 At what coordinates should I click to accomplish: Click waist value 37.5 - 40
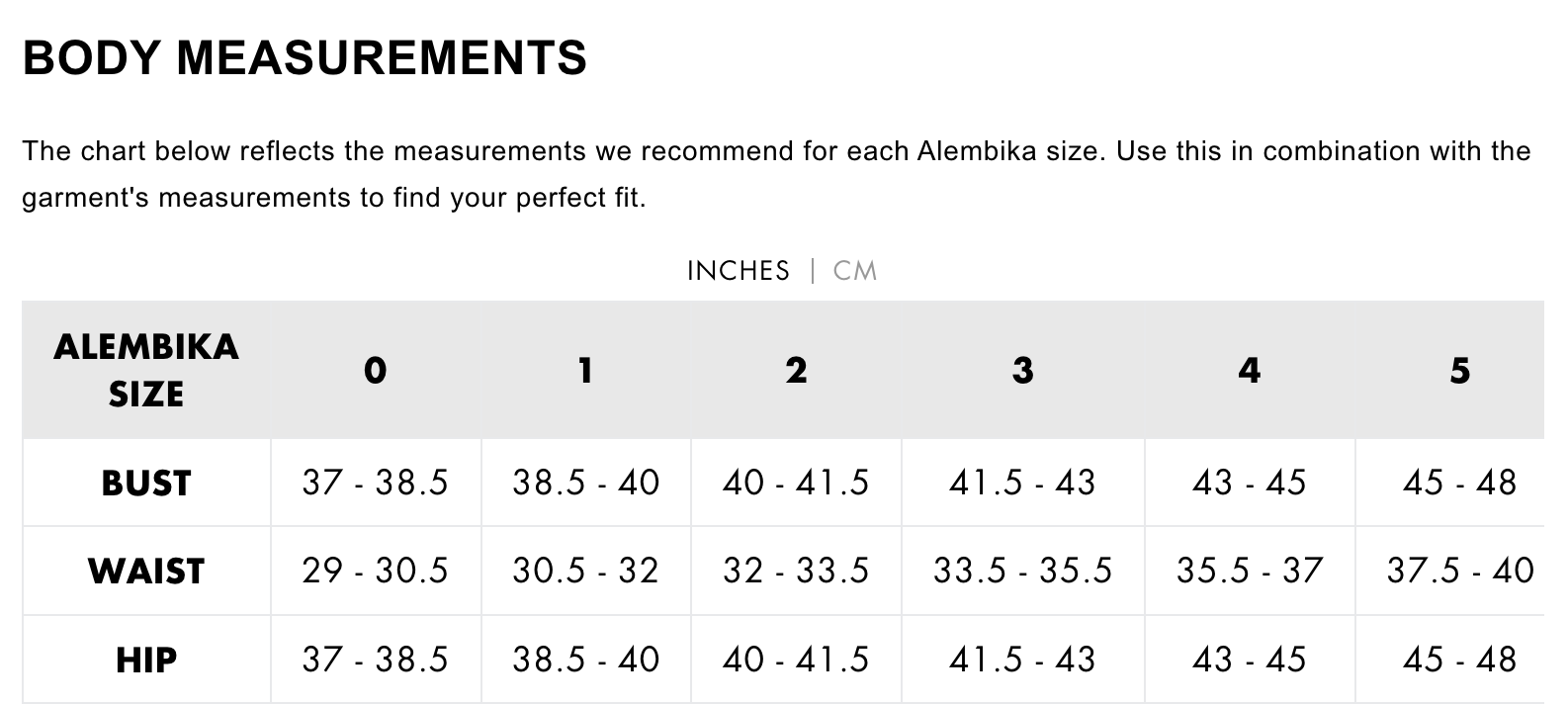1459,571
